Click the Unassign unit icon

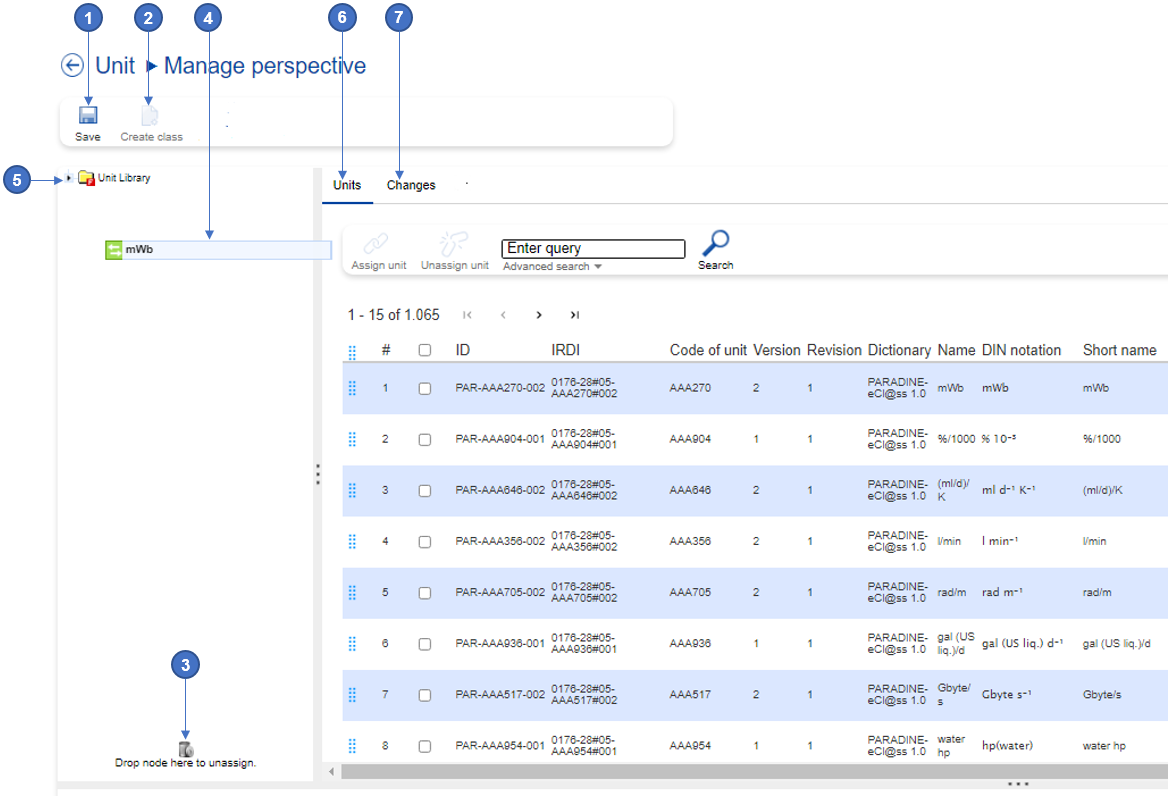(x=454, y=243)
